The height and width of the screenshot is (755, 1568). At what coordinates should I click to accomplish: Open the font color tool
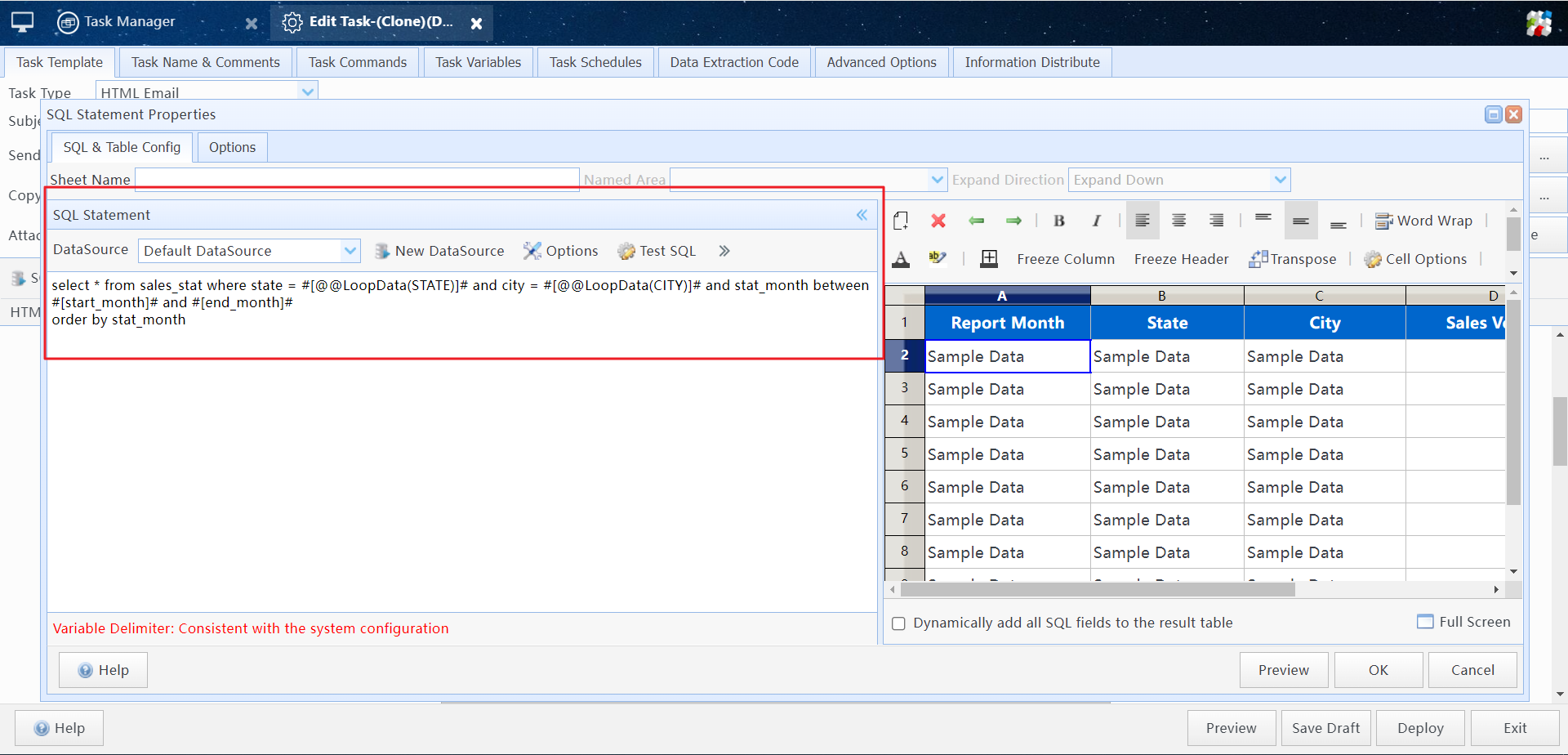click(901, 259)
